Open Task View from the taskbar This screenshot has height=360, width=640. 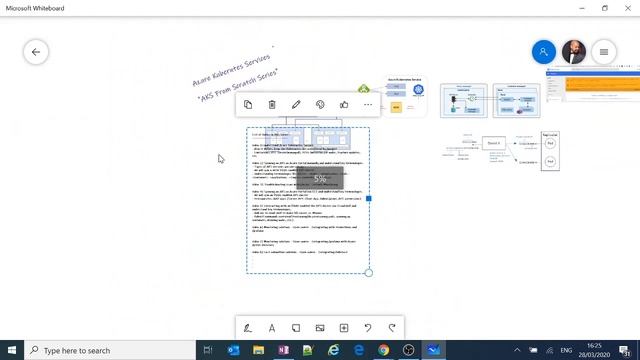click(x=208, y=350)
